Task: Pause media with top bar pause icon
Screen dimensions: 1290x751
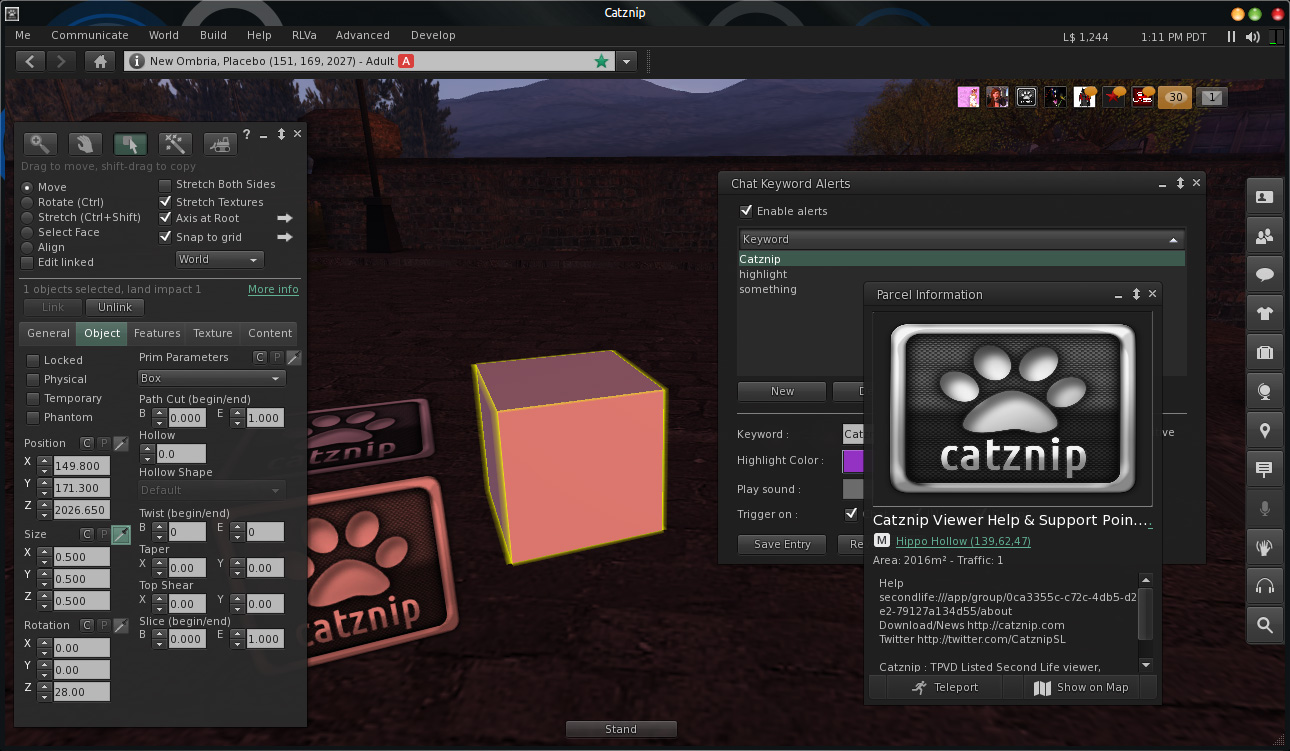Action: pyautogui.click(x=1231, y=36)
